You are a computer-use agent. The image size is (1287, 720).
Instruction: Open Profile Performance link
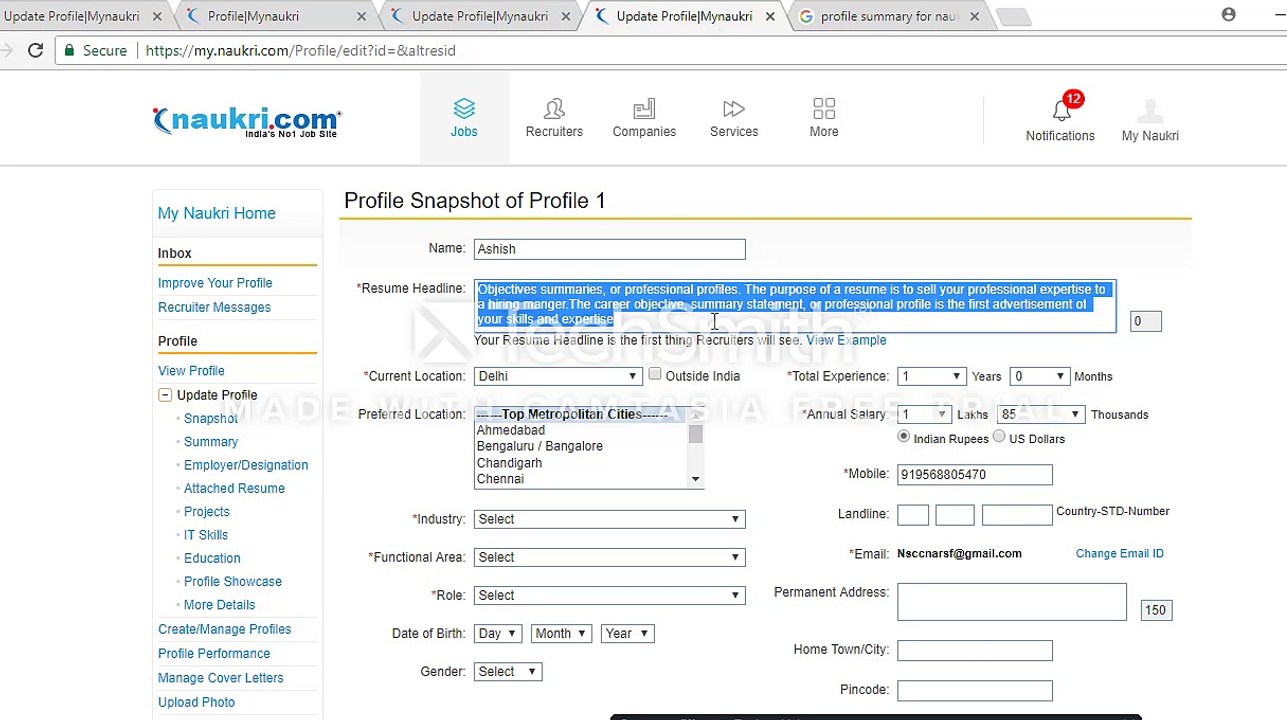(x=214, y=653)
